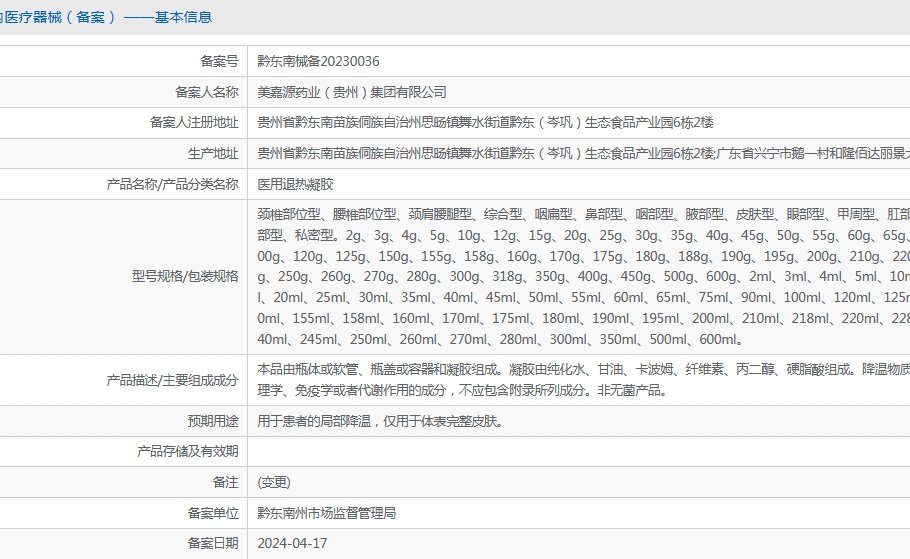Click the 备注 label

(x=225, y=482)
